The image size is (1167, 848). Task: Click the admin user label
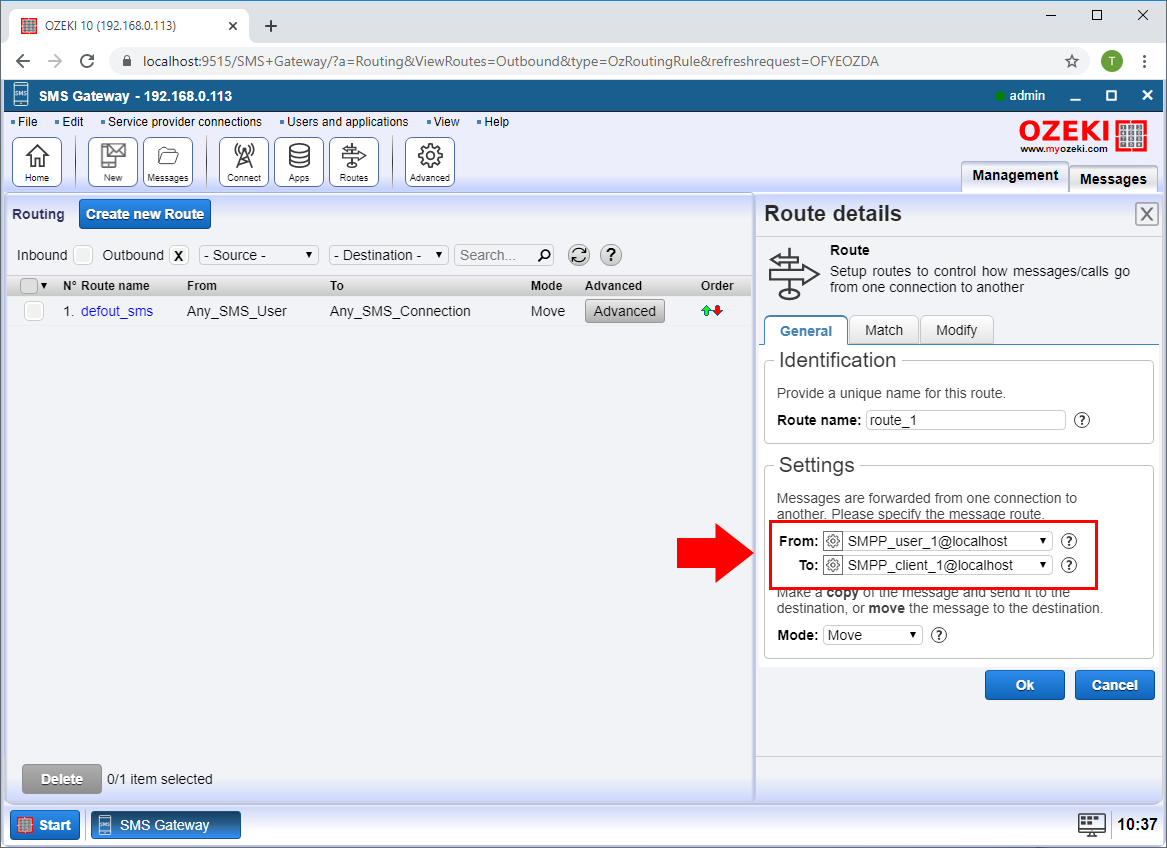point(1027,95)
